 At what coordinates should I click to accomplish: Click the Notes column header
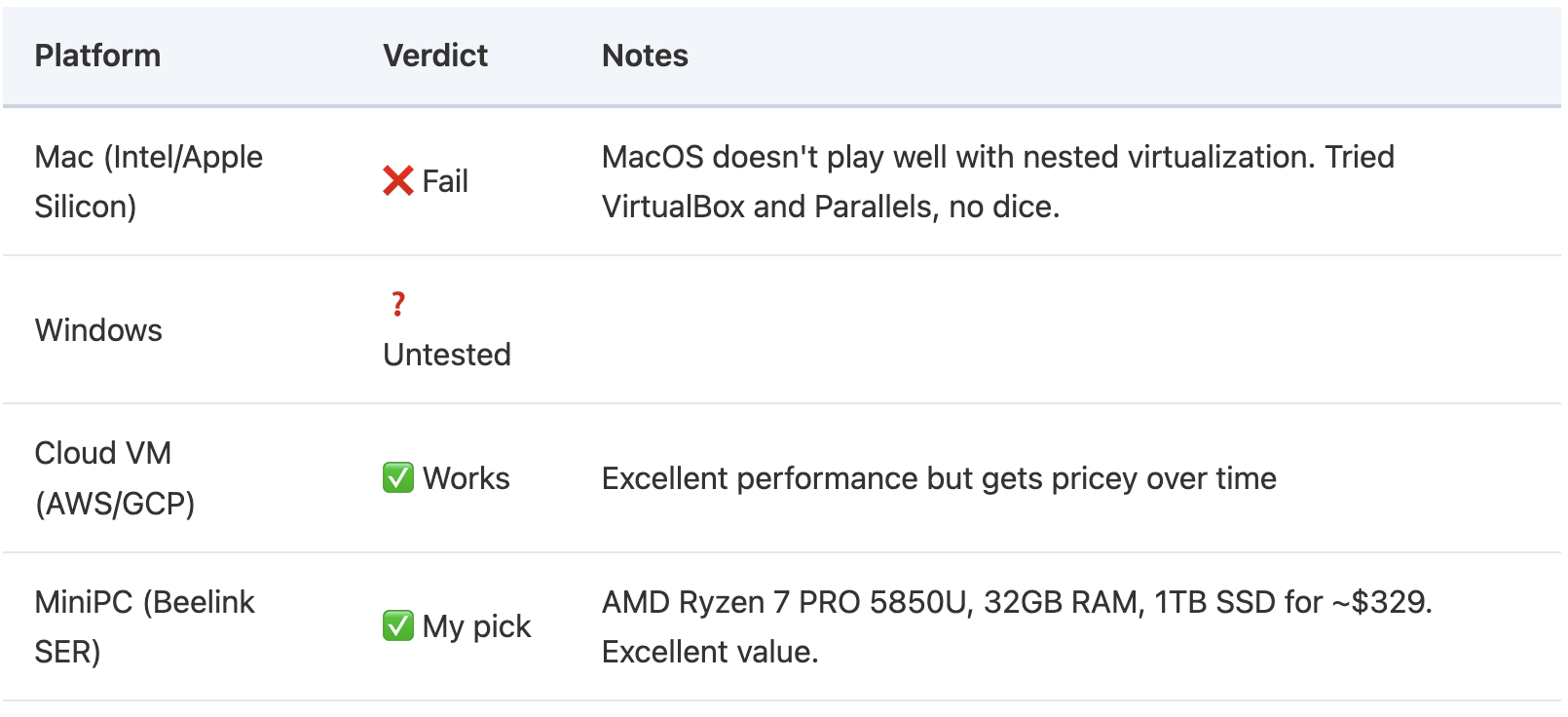645,56
